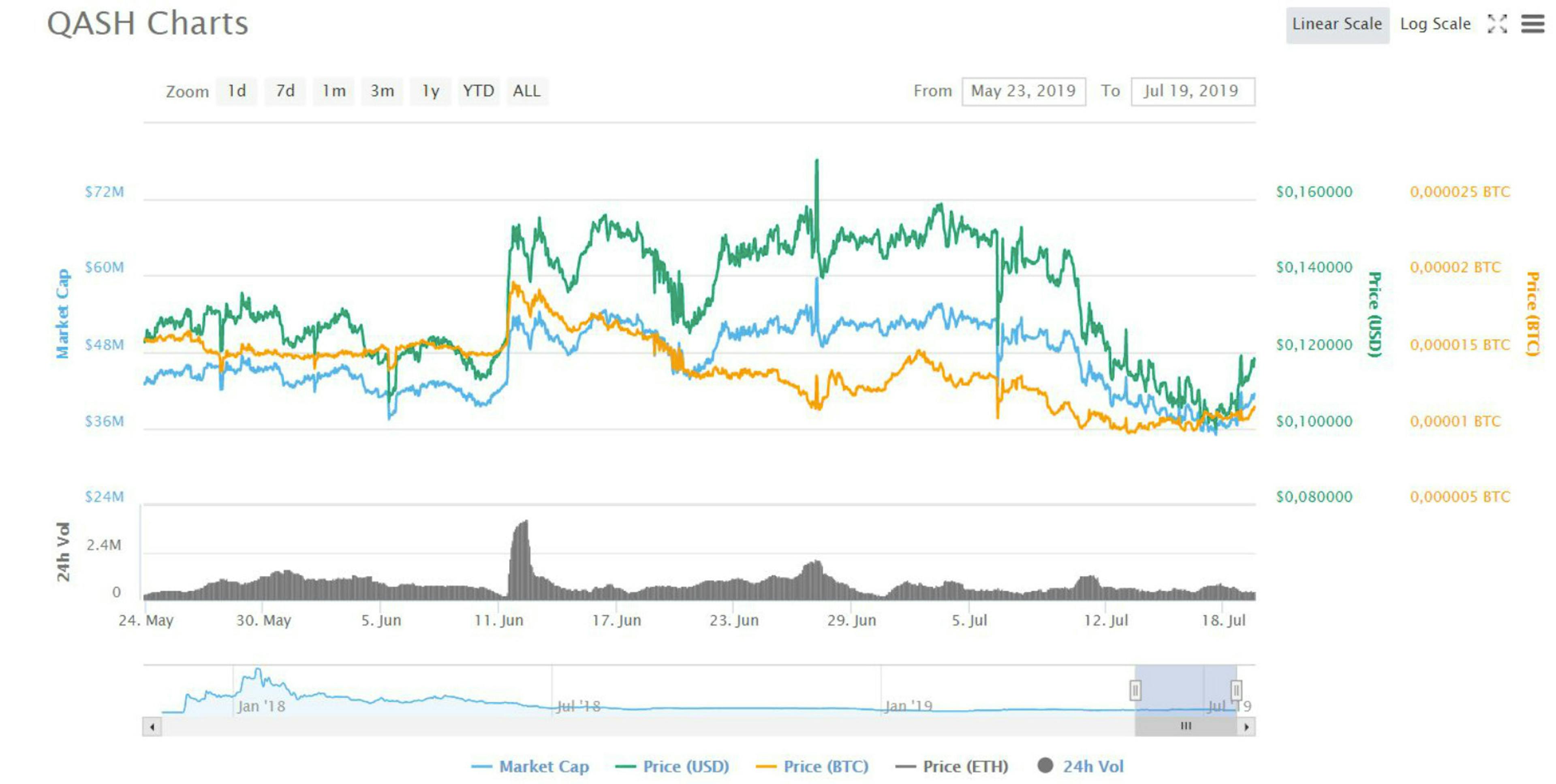Click the $36M market cap label
1556x784 pixels.
coord(104,421)
